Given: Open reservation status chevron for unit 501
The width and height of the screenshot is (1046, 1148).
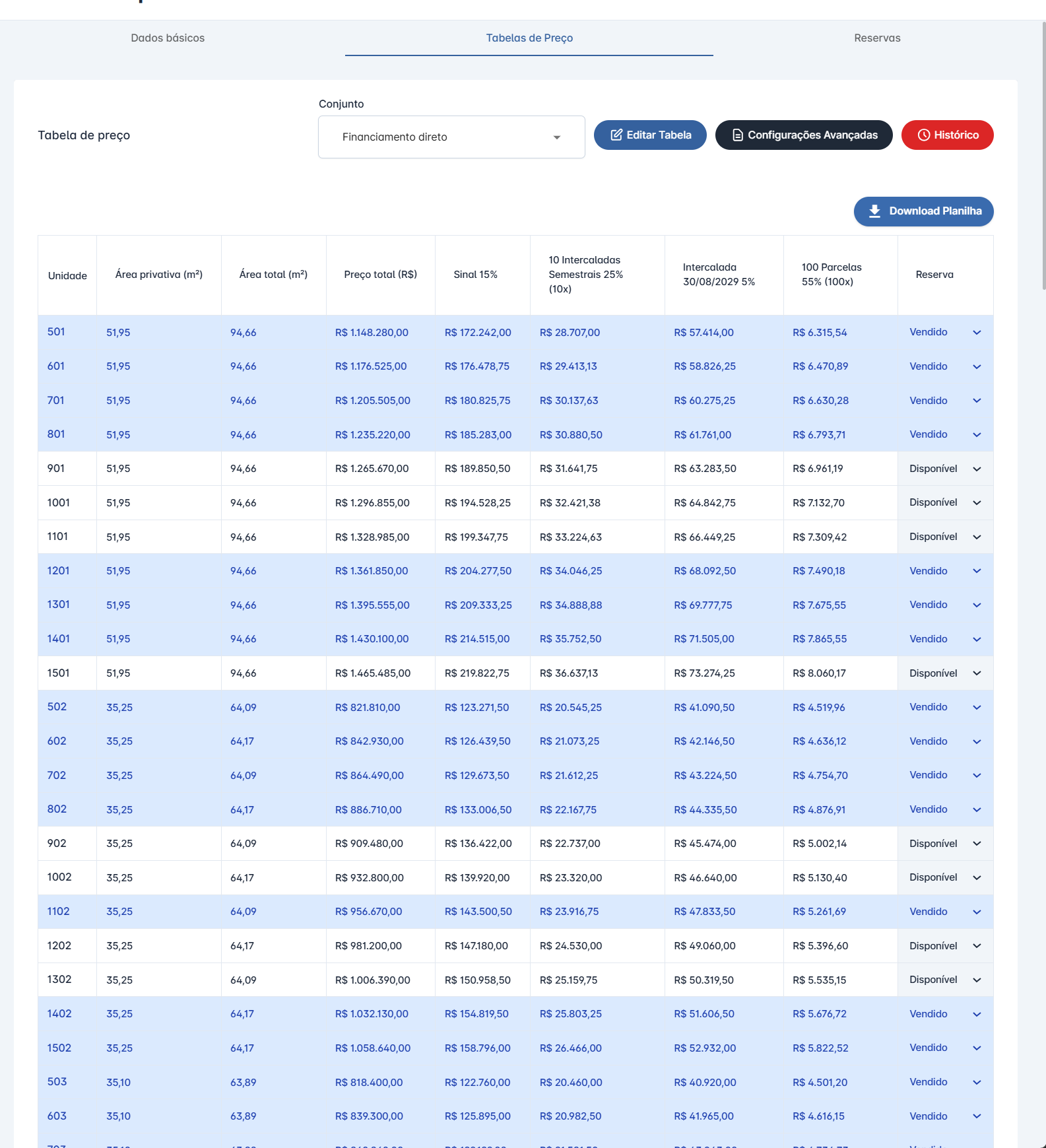Looking at the screenshot, I should click(x=977, y=333).
